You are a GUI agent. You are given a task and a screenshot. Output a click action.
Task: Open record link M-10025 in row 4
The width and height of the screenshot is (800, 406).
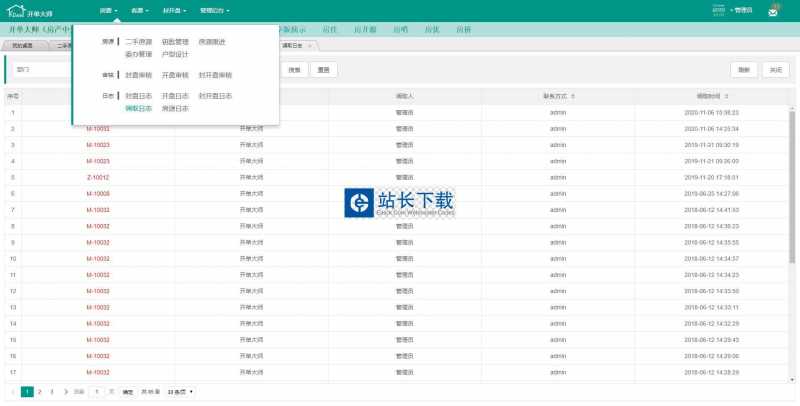point(98,161)
